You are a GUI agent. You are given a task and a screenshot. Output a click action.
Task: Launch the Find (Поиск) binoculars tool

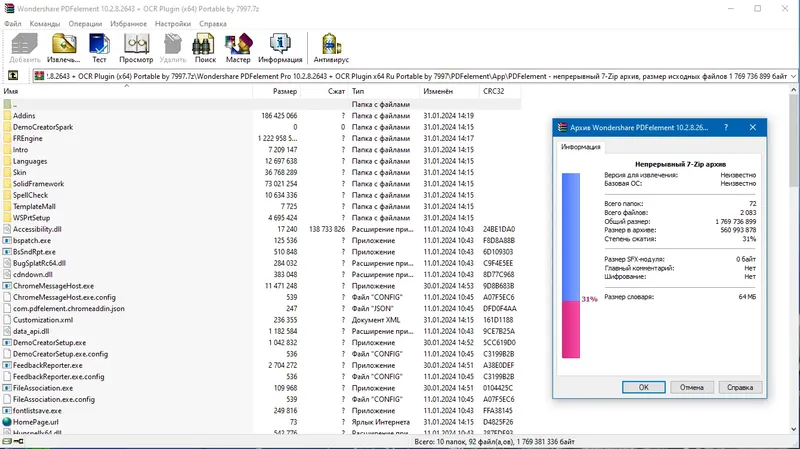tap(205, 48)
